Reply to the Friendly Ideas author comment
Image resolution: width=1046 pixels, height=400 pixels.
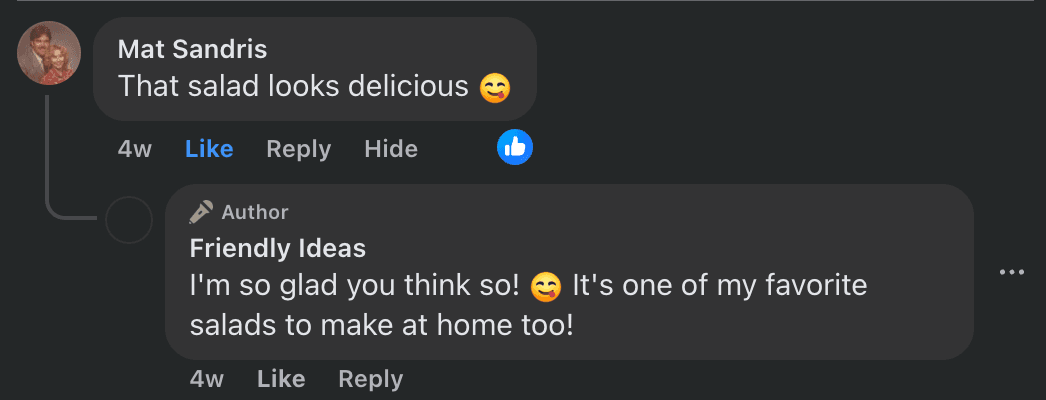click(370, 379)
